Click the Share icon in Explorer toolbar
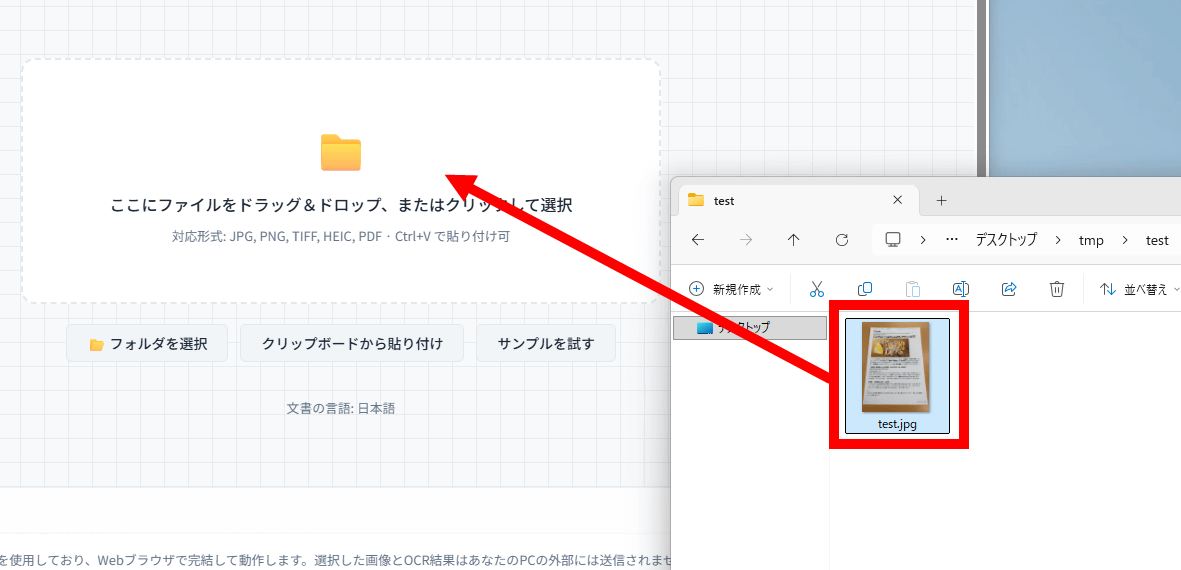Viewport: 1181px width, 570px height. (1009, 289)
